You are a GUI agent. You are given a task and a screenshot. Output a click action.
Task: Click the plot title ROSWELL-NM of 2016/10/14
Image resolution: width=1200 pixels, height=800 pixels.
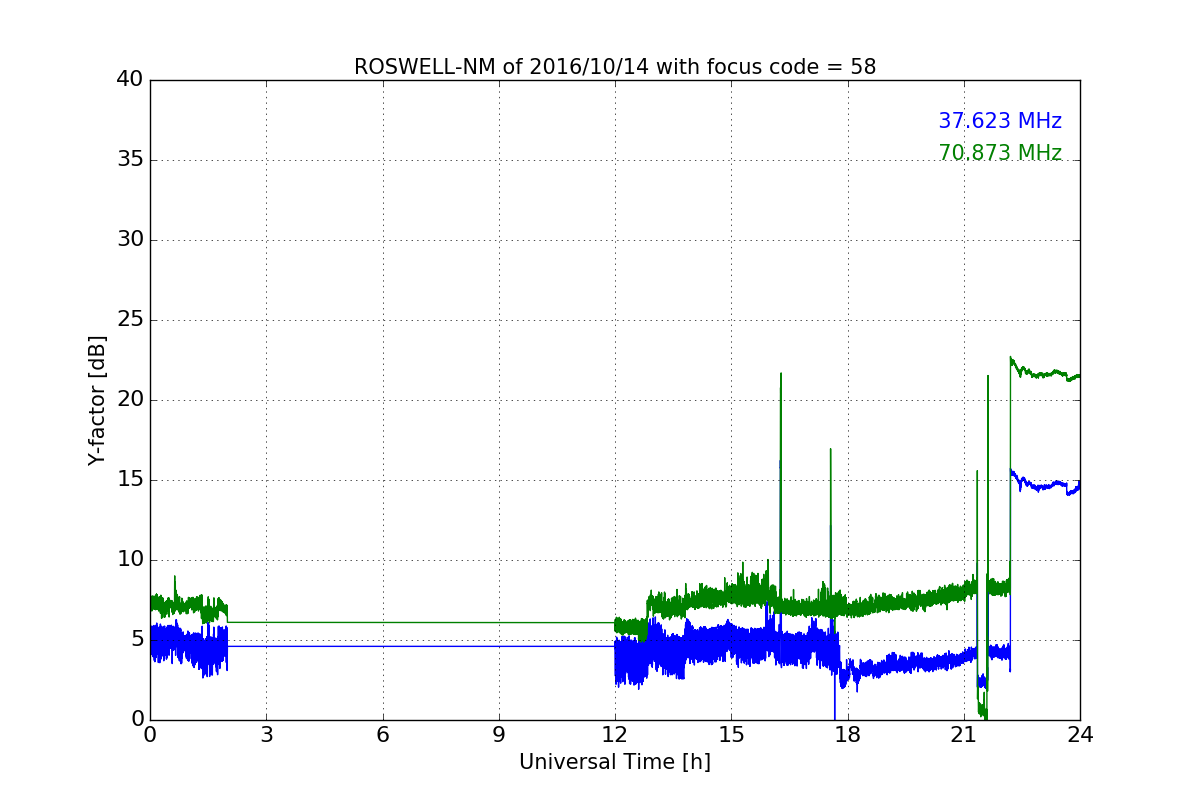click(615, 67)
